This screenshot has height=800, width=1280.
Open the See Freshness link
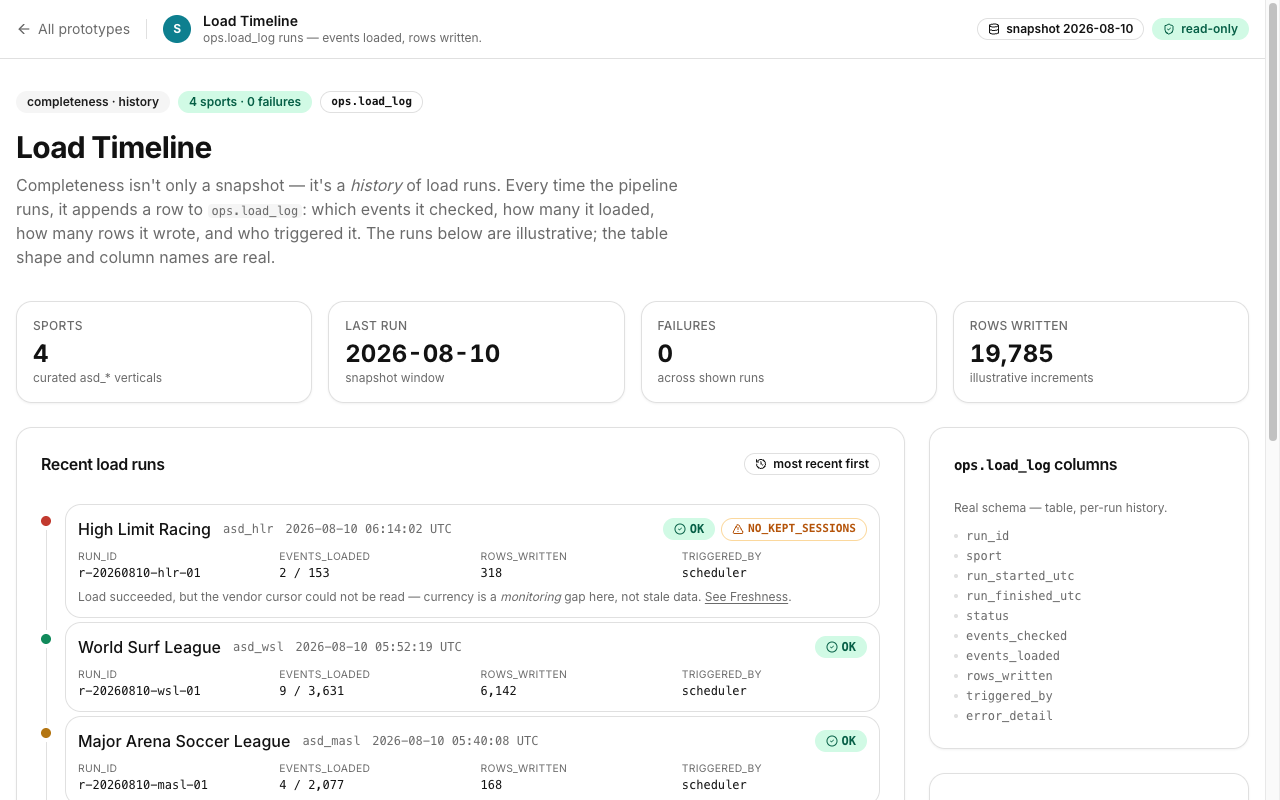pos(746,597)
